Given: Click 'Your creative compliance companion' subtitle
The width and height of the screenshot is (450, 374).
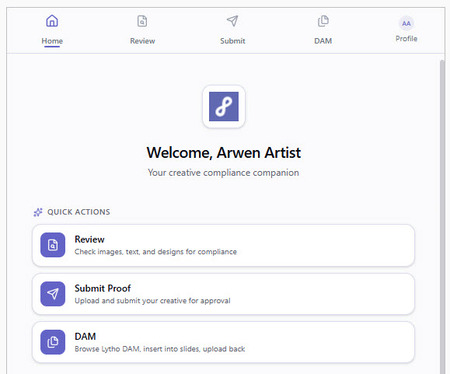Looking at the screenshot, I should point(223,173).
